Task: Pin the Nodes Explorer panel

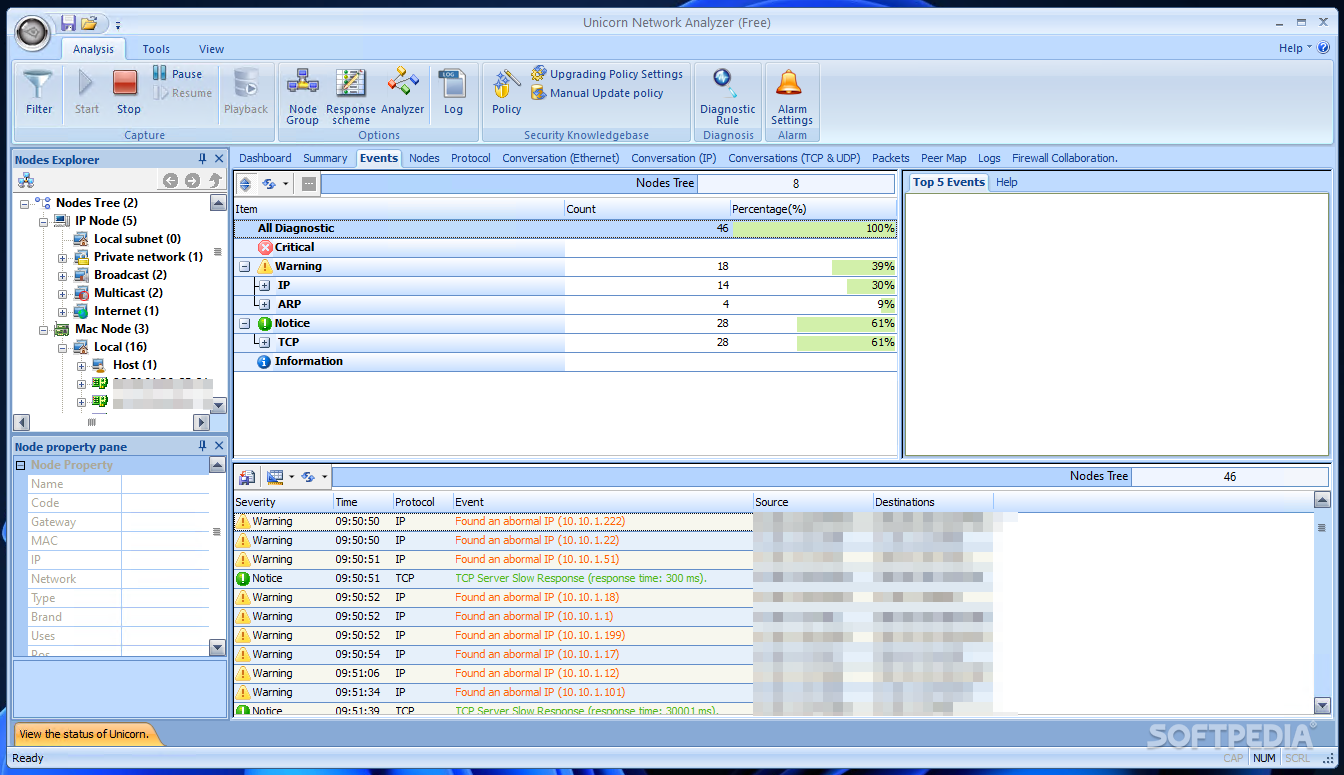Action: click(x=203, y=159)
